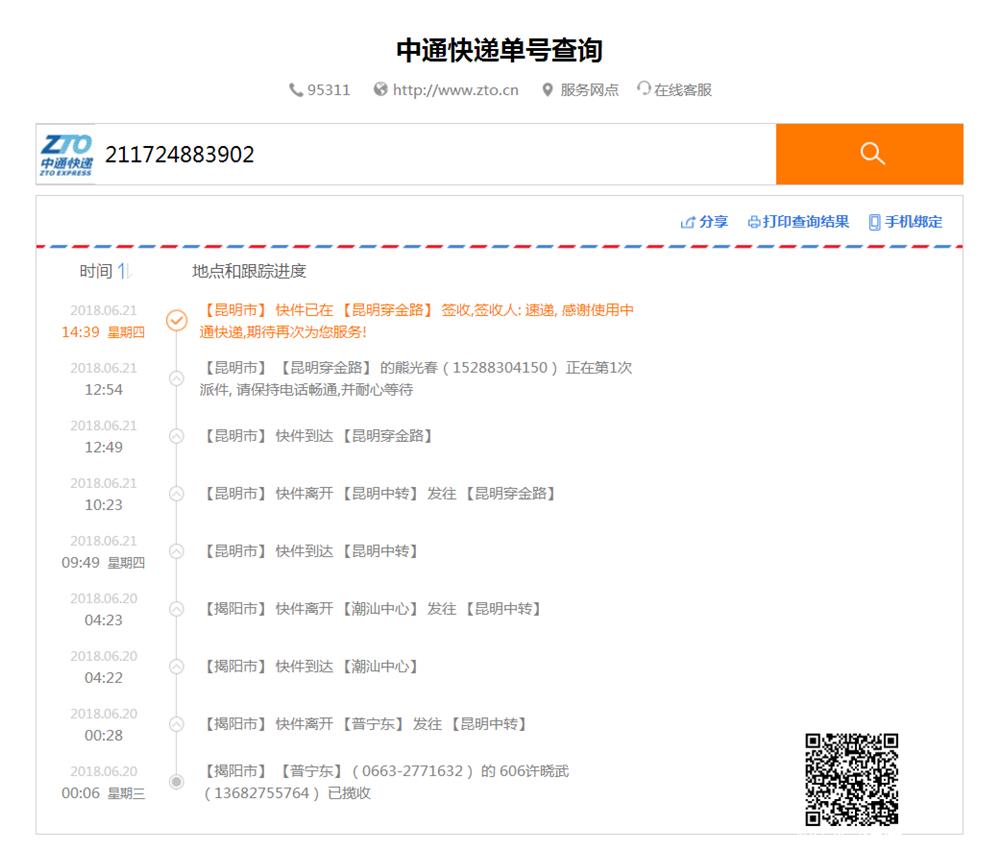Screen dimensions: 1000x850
Task: Click the 04:22 timeline marker
Action: [x=177, y=666]
